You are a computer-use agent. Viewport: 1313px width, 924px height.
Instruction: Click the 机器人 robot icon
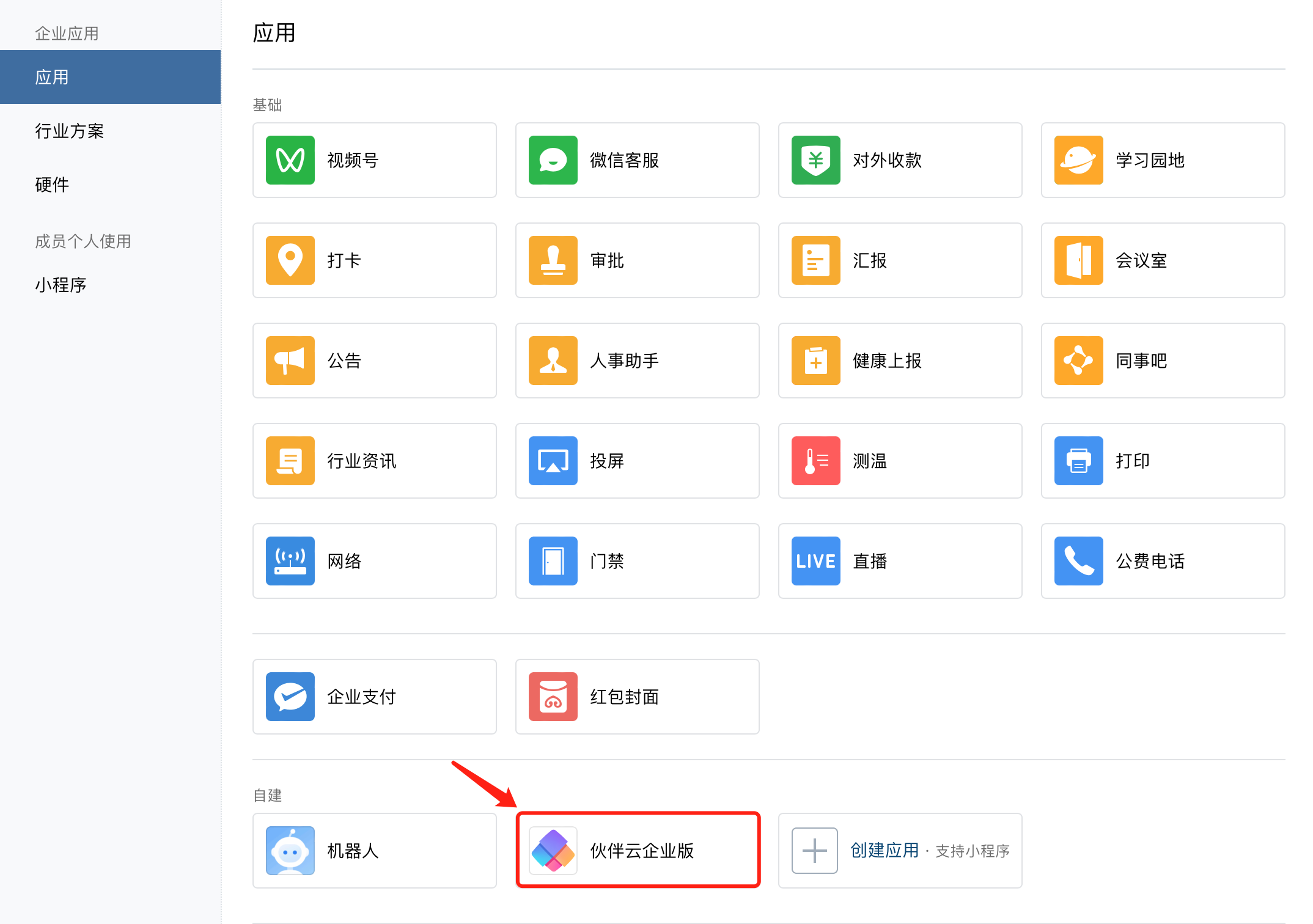[290, 851]
